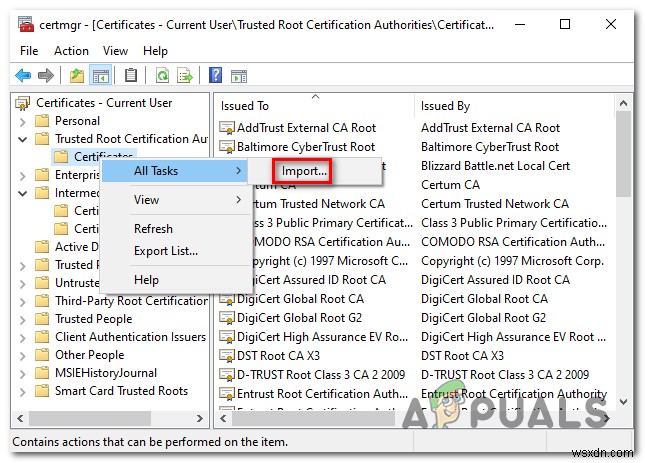
Task: Click the Other People folder icon
Action: (42, 355)
